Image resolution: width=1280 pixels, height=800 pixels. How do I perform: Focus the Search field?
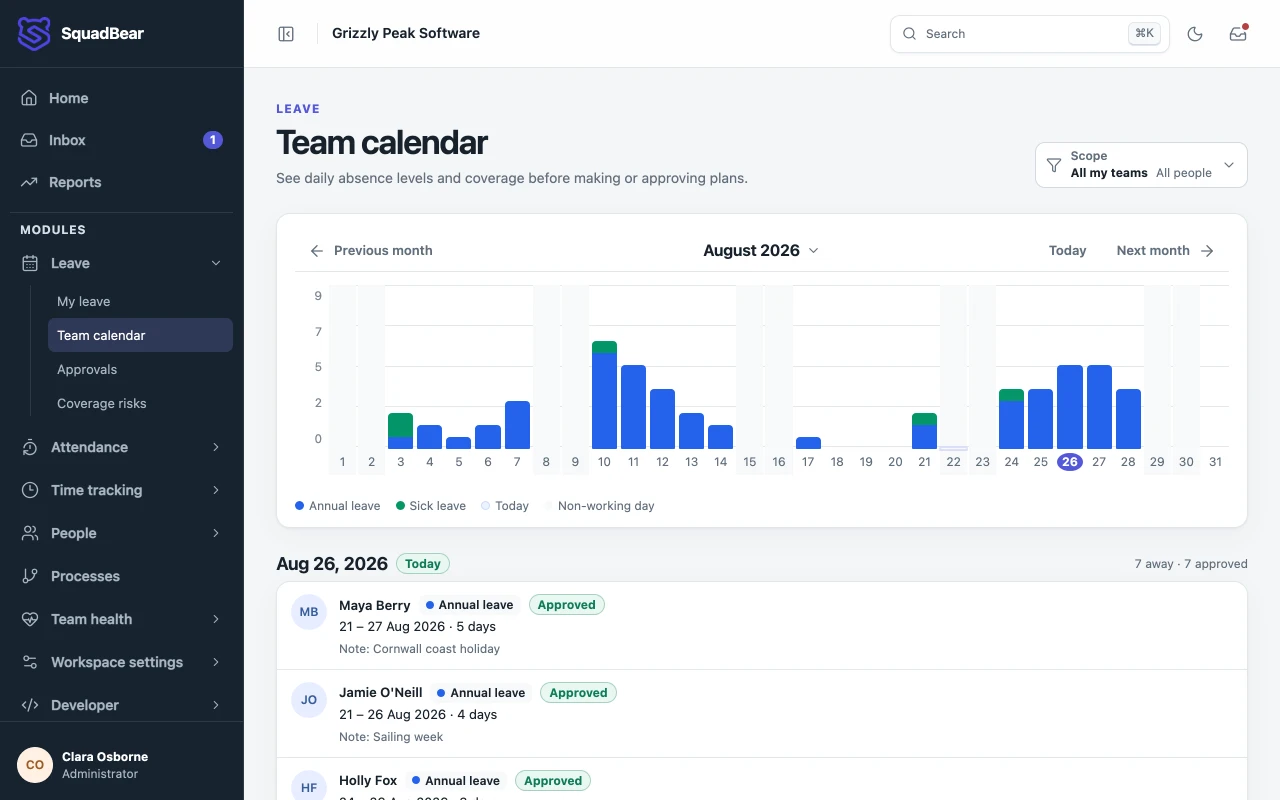pos(1030,34)
